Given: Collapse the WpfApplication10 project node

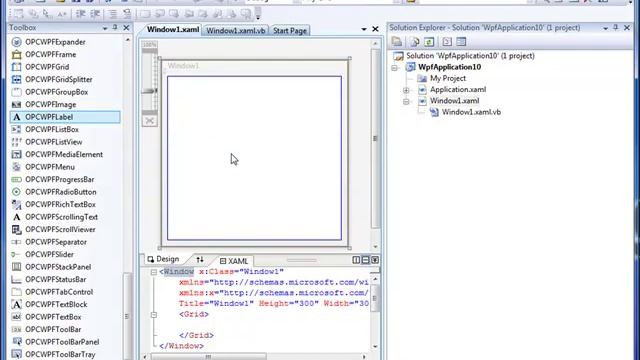Looking at the screenshot, I should 395,67.
